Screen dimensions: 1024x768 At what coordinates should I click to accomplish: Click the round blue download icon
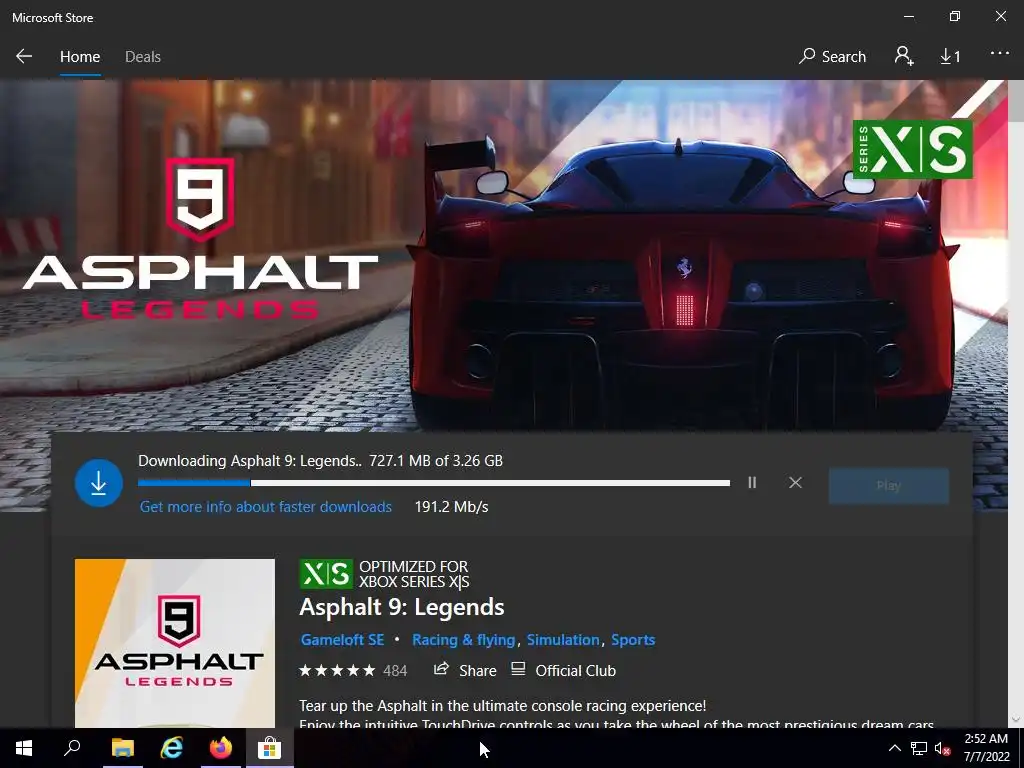99,483
